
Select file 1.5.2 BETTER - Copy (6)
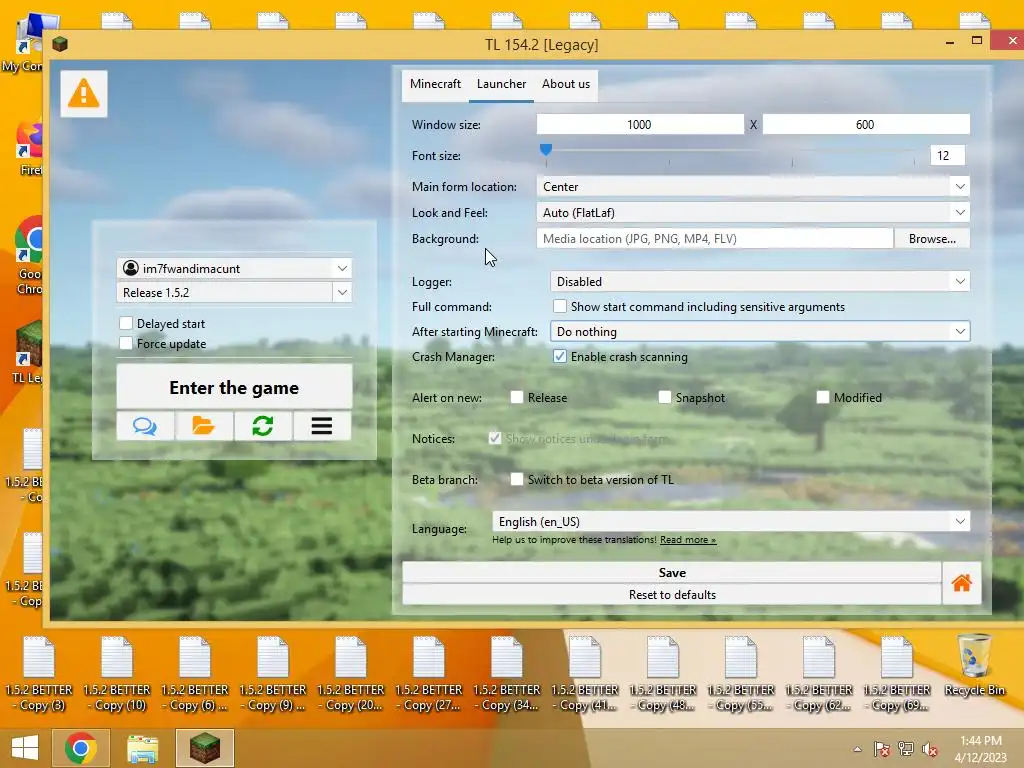click(195, 674)
